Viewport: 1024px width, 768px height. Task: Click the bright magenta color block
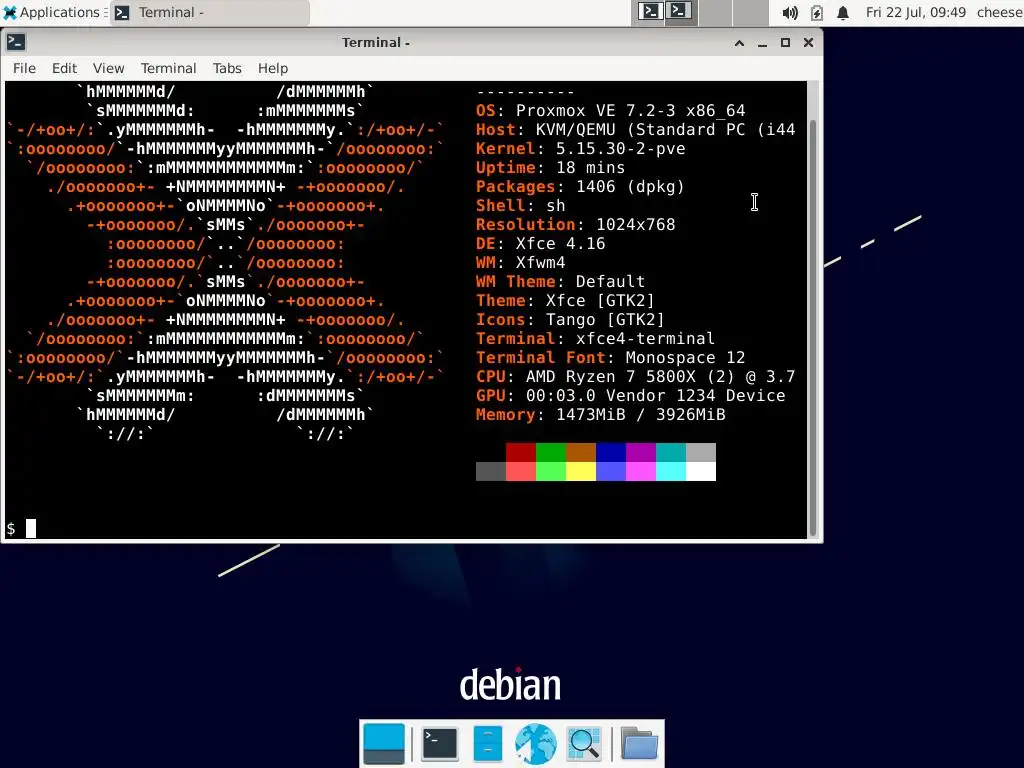tap(641, 472)
